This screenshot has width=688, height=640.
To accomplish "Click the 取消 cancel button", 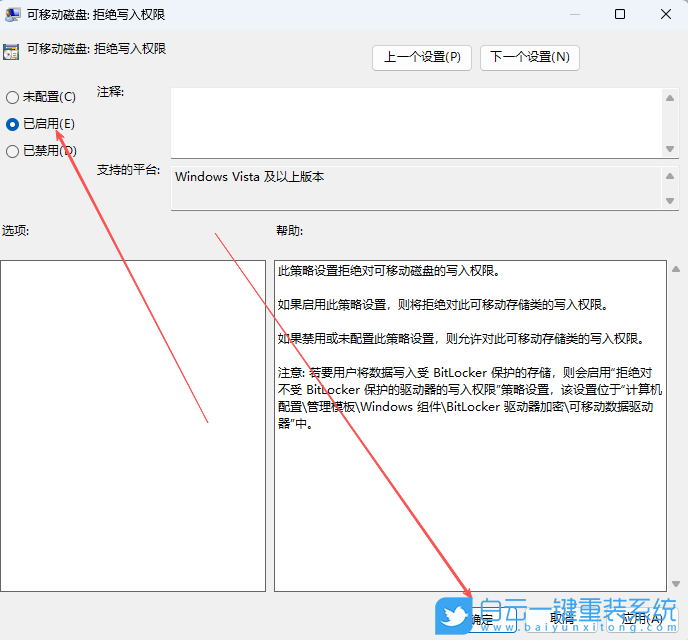I will pyautogui.click(x=562, y=619).
